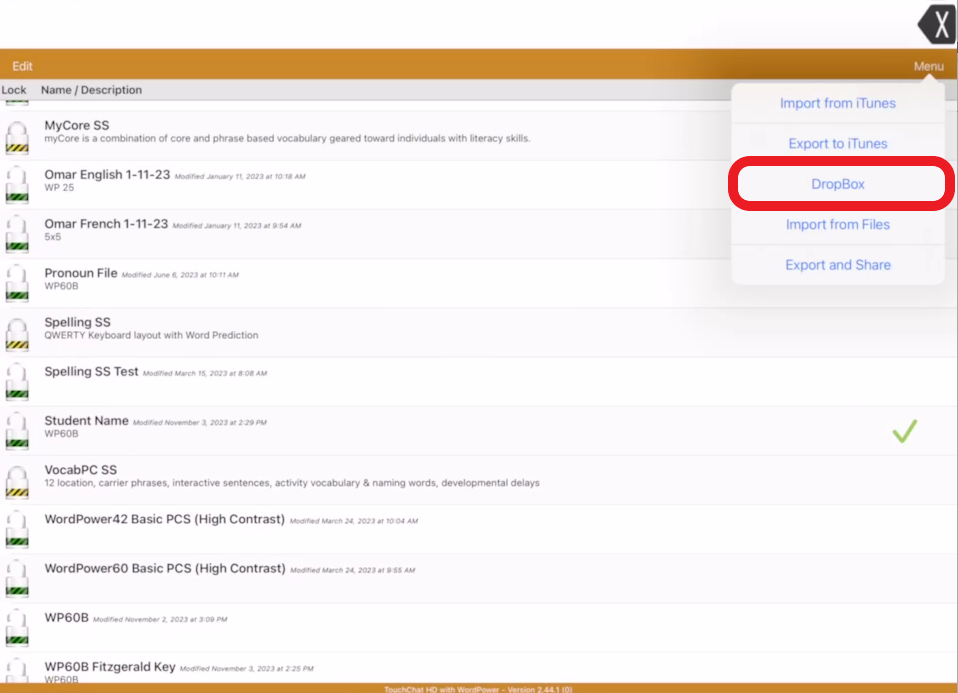Screen dimensions: 958x693
Task: Open the WP60B vocabulary file
Action: coord(479,628)
